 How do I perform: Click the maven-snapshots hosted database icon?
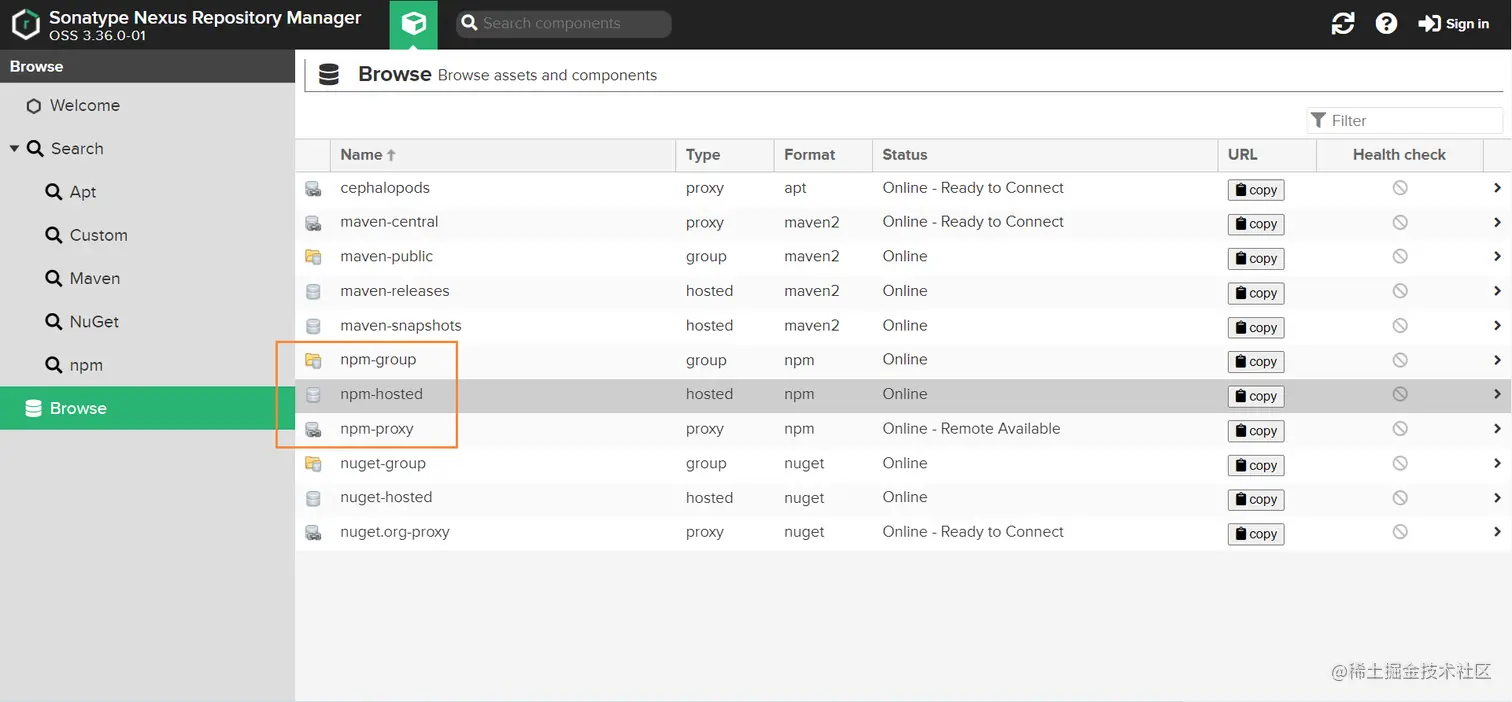click(313, 326)
